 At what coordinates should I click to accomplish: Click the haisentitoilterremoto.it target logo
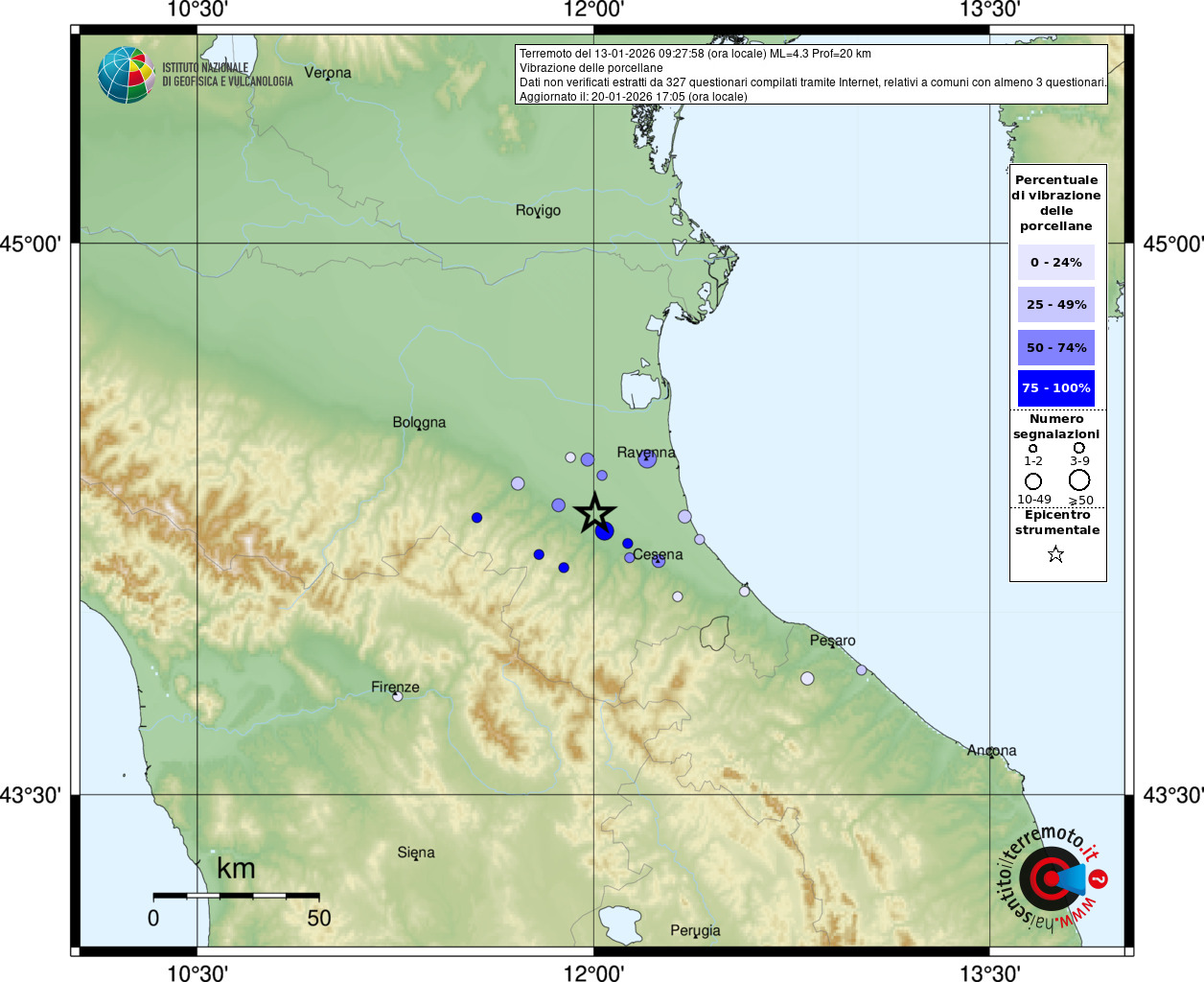coord(1051,877)
